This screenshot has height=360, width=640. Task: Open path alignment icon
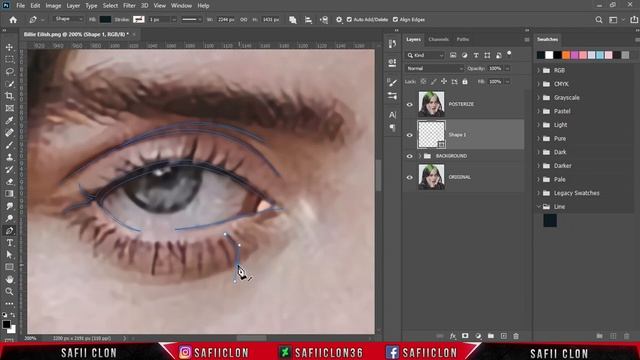coord(308,20)
